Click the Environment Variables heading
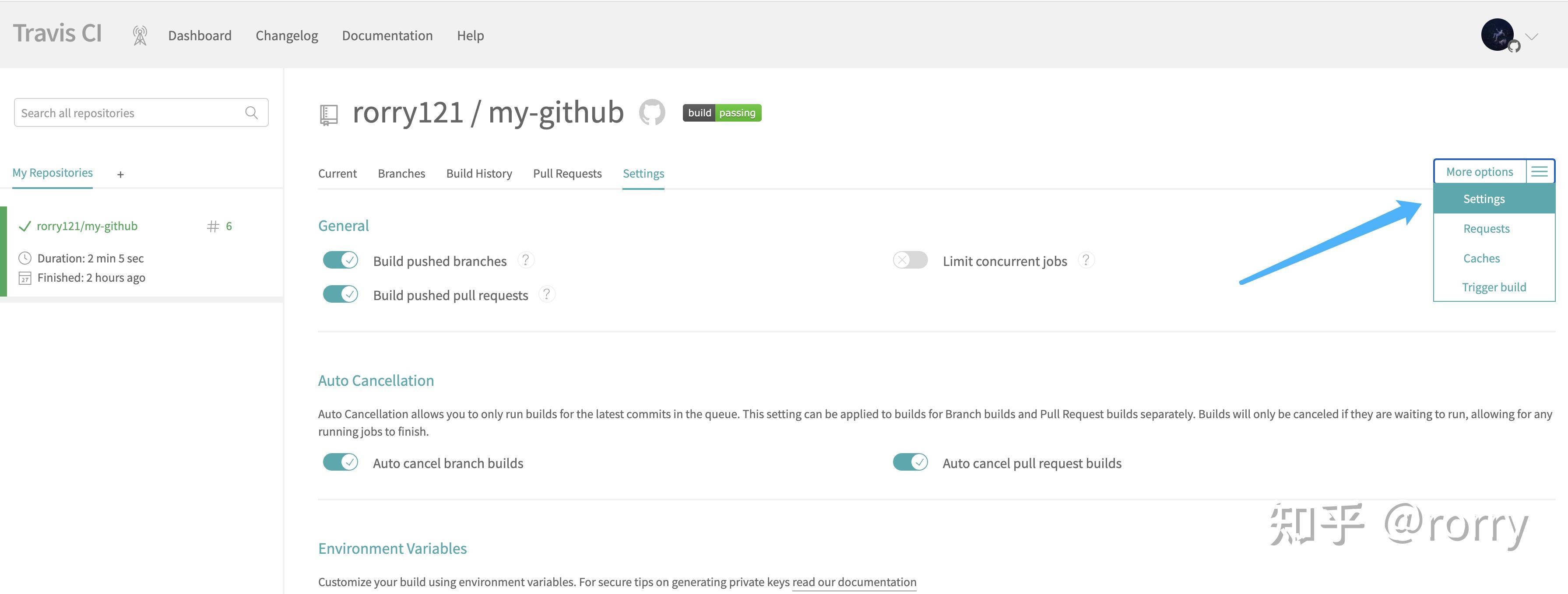The height and width of the screenshot is (594, 1568). click(x=392, y=549)
